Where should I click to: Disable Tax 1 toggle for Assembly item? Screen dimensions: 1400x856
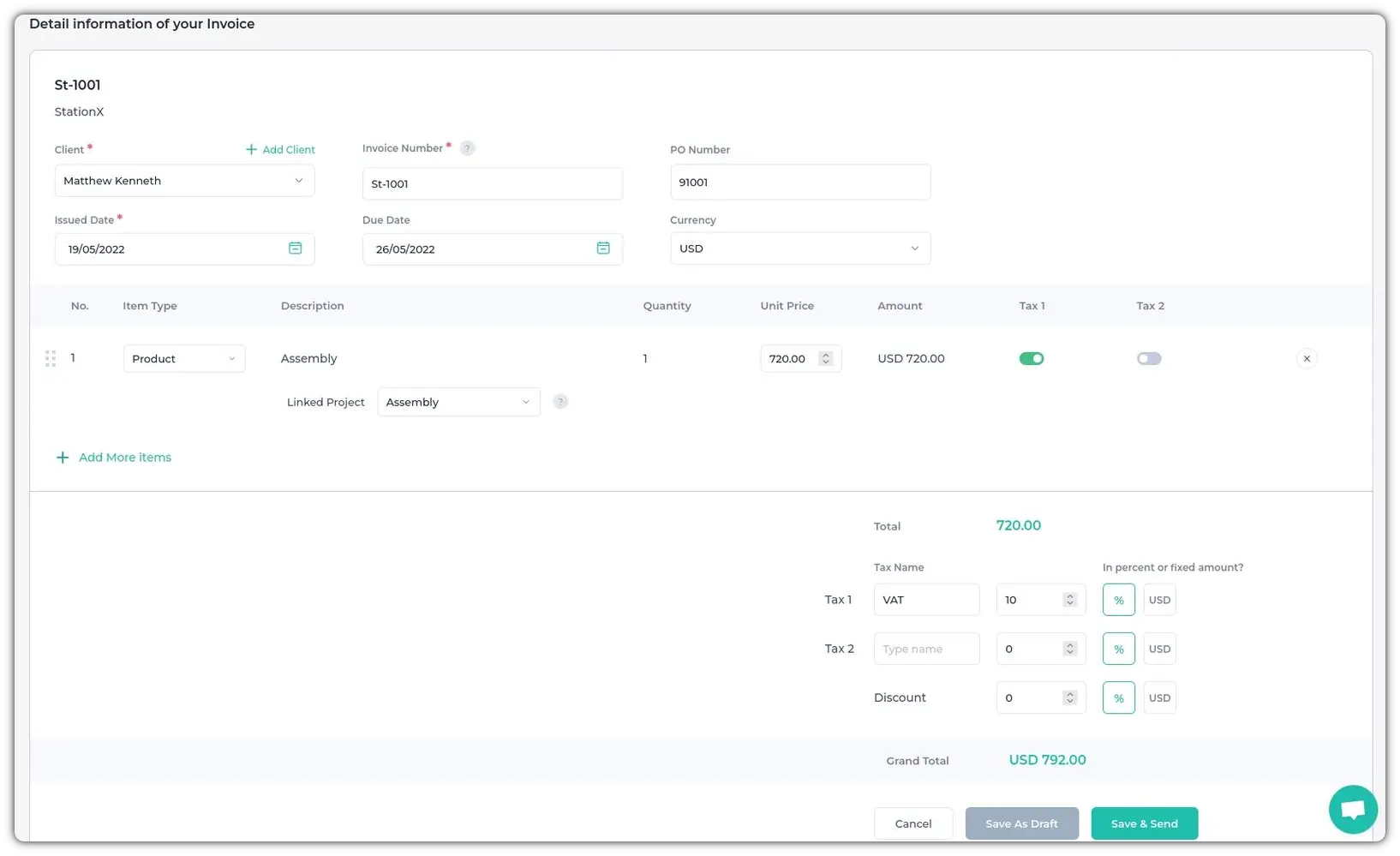pos(1032,359)
